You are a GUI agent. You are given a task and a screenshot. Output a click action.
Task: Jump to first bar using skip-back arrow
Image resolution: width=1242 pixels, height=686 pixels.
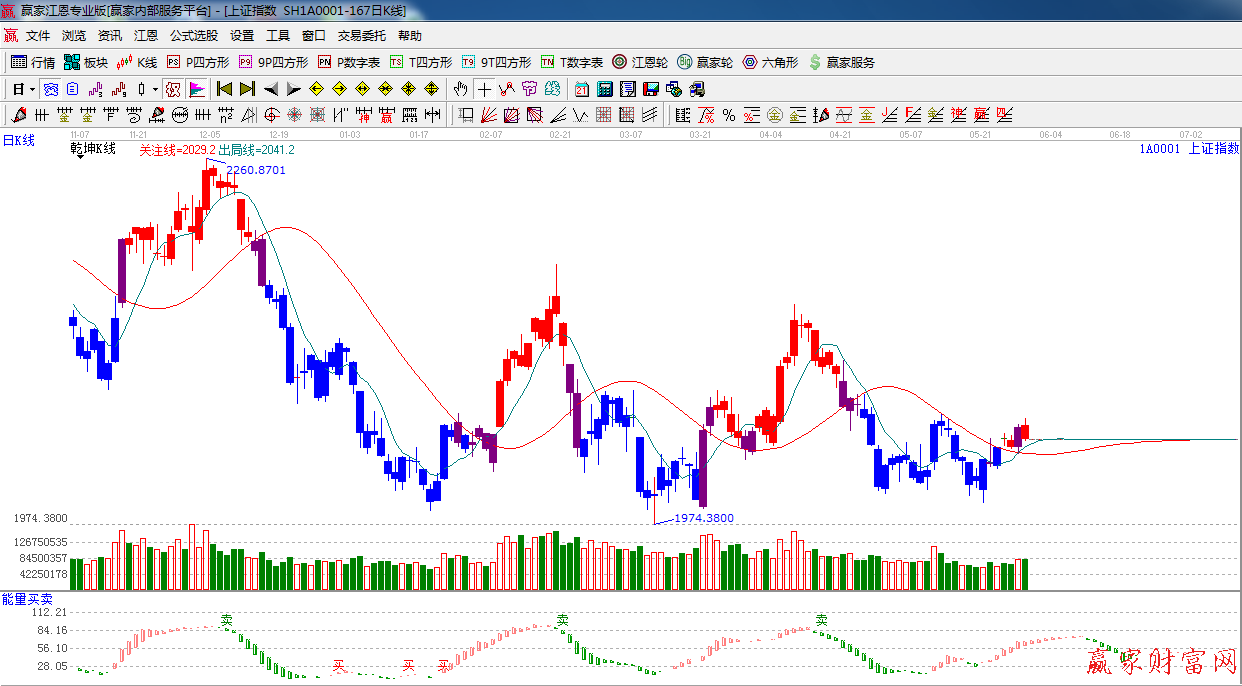point(224,89)
